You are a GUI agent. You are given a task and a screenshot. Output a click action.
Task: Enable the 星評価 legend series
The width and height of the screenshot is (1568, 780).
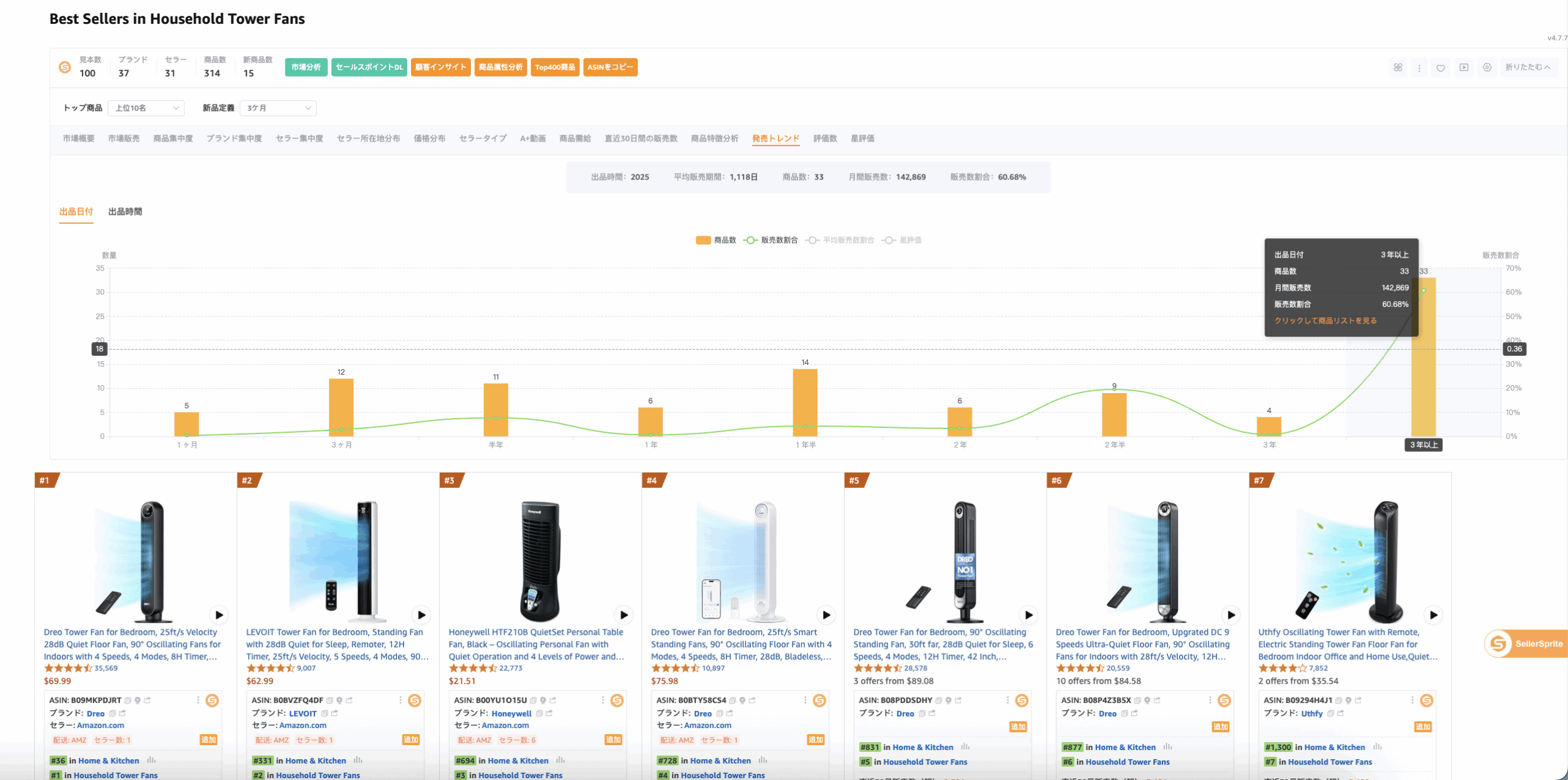[x=902, y=240]
